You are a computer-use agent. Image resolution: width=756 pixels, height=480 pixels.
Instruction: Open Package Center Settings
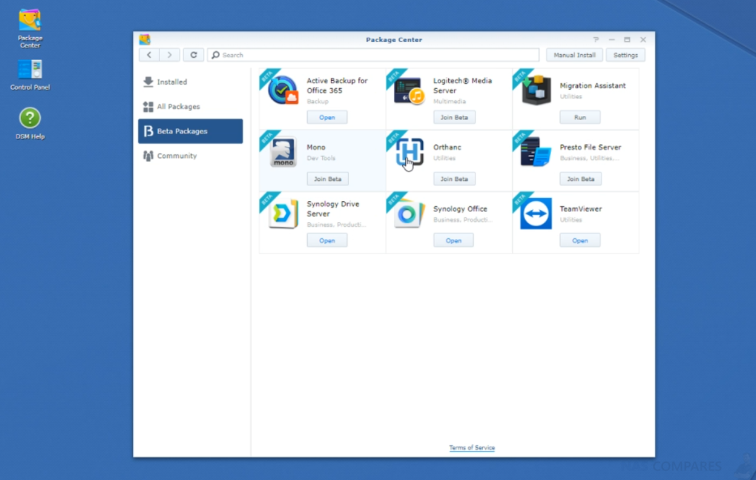tap(625, 55)
